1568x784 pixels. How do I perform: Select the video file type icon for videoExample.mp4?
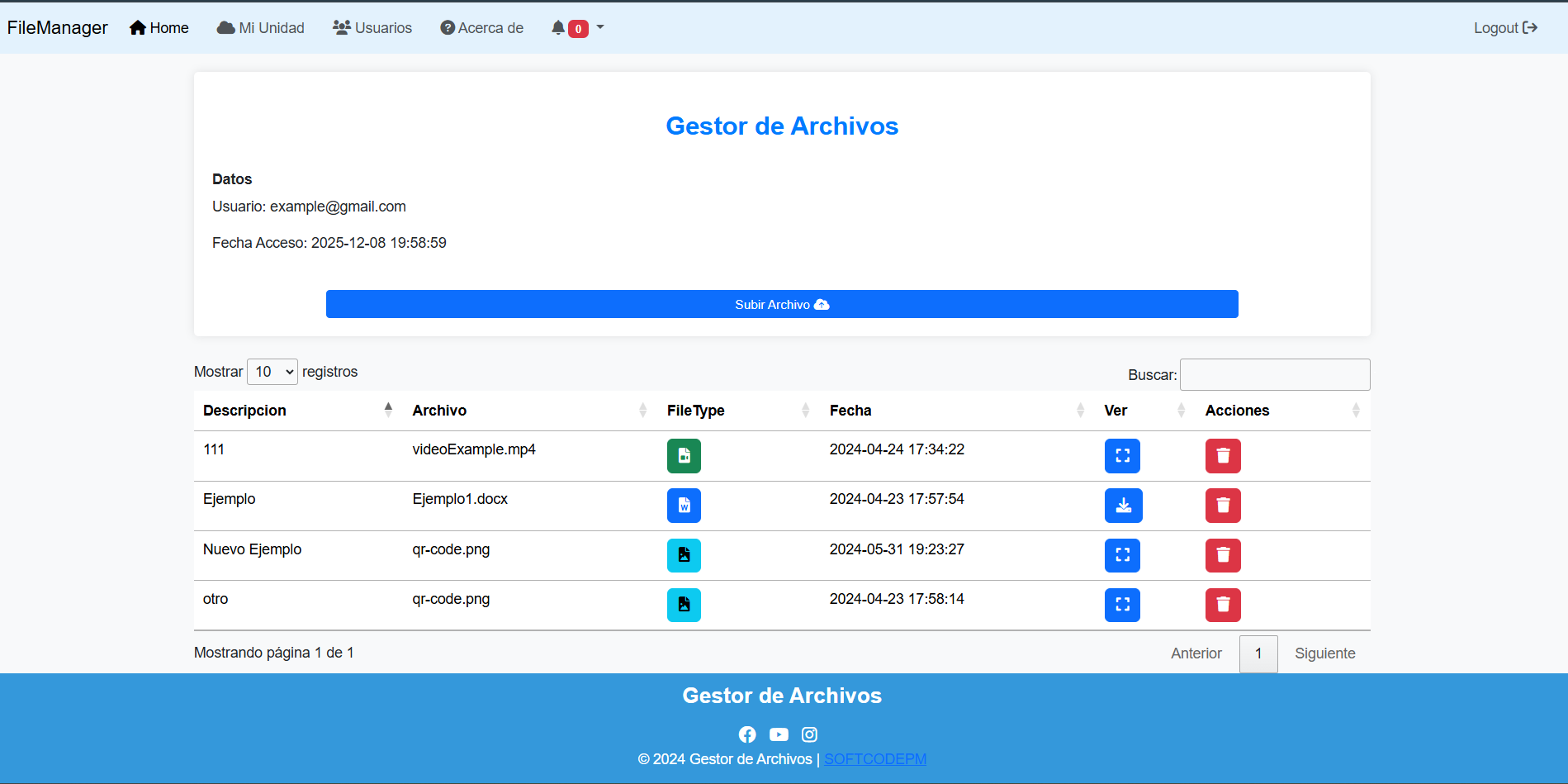pos(684,456)
